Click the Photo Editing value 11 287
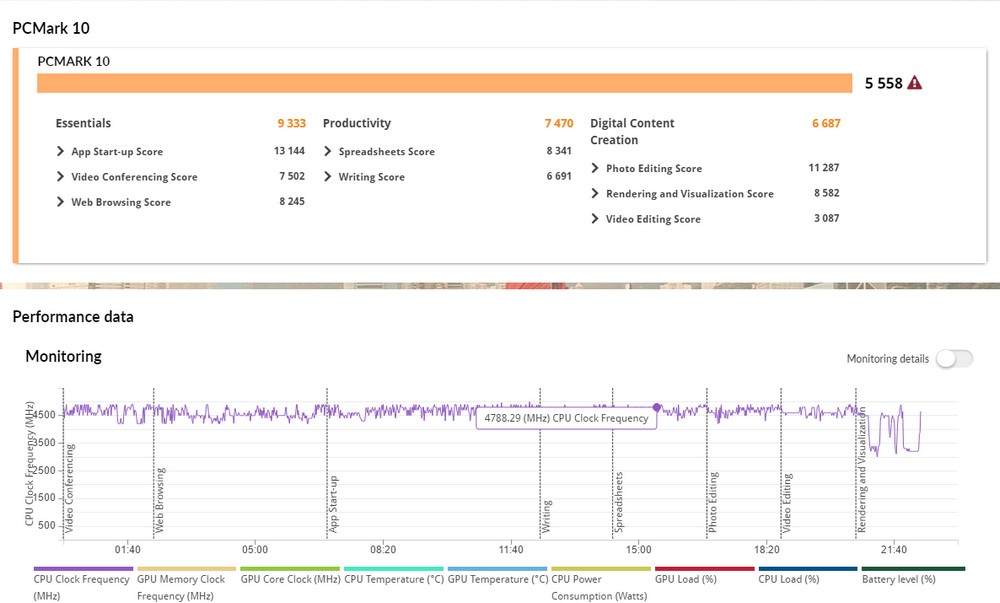 823,168
